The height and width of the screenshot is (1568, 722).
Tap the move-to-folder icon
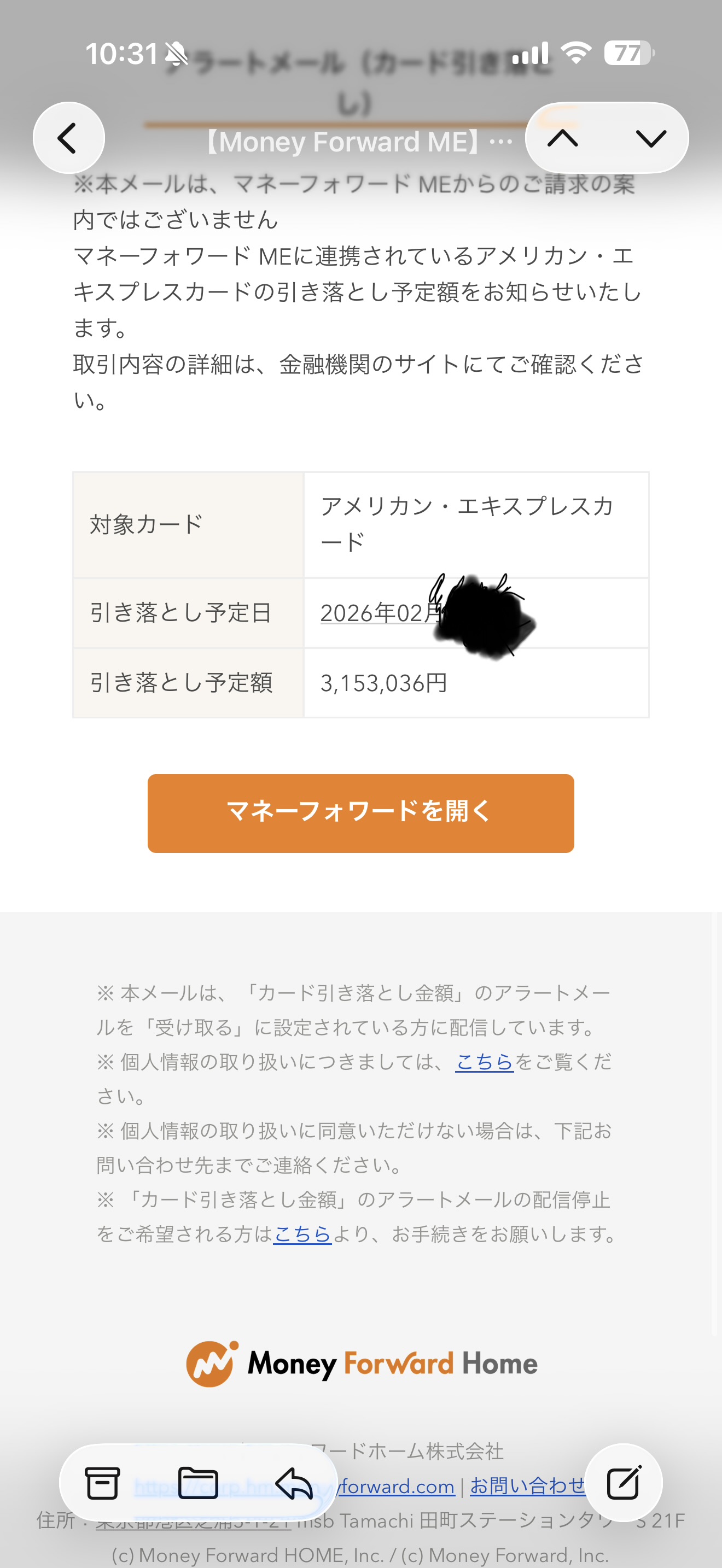[198, 1483]
